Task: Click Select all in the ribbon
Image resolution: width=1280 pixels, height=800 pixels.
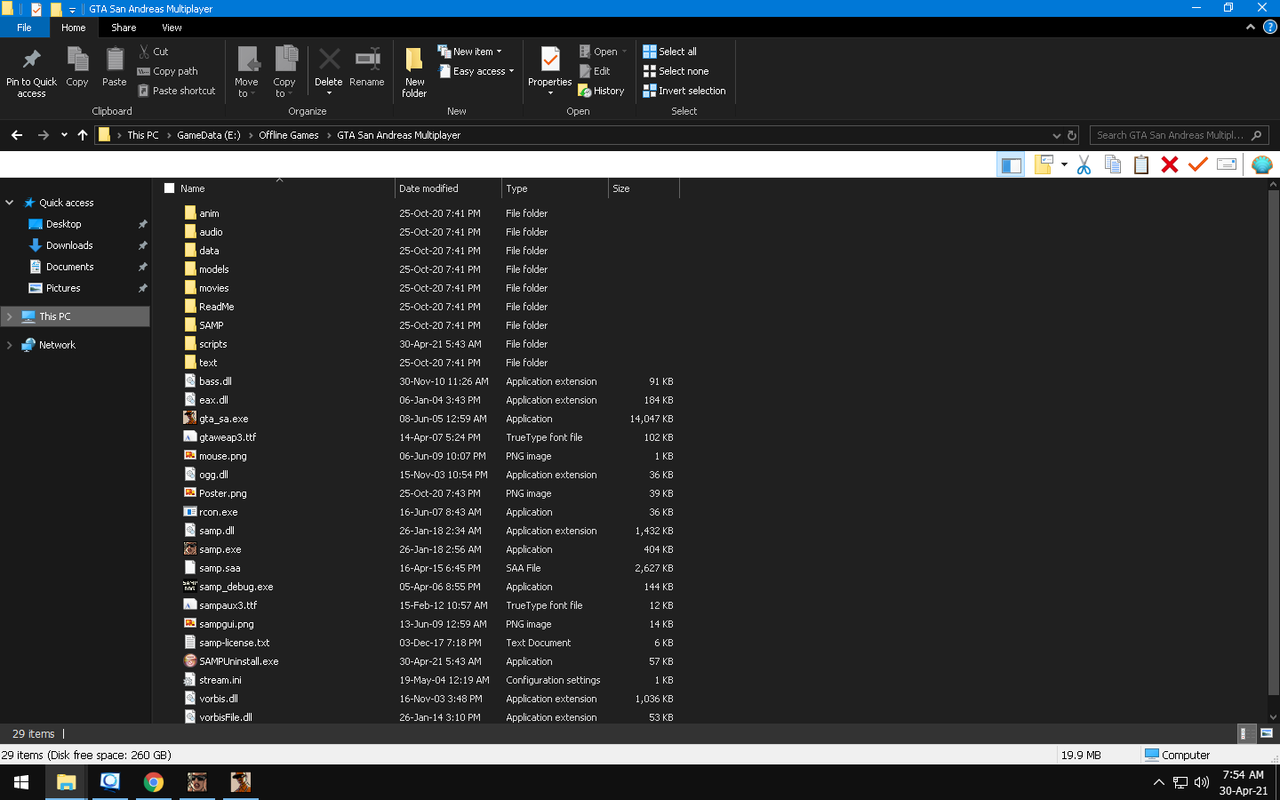Action: click(x=670, y=51)
